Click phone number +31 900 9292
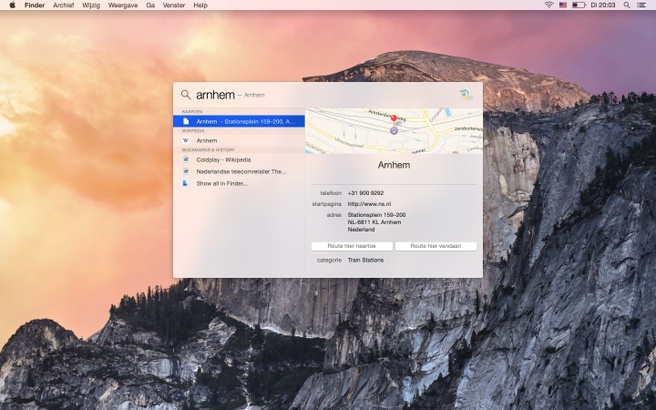The height and width of the screenshot is (410, 656). pyautogui.click(x=366, y=193)
